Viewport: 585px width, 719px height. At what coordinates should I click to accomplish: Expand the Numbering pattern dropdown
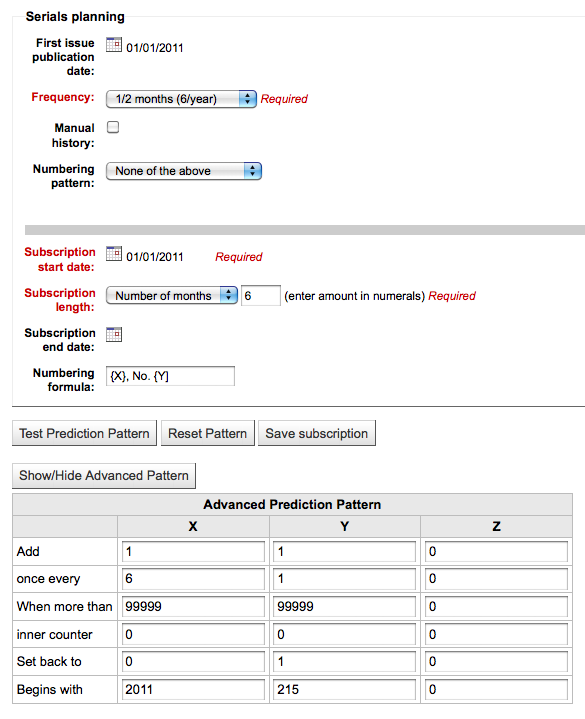[x=184, y=171]
